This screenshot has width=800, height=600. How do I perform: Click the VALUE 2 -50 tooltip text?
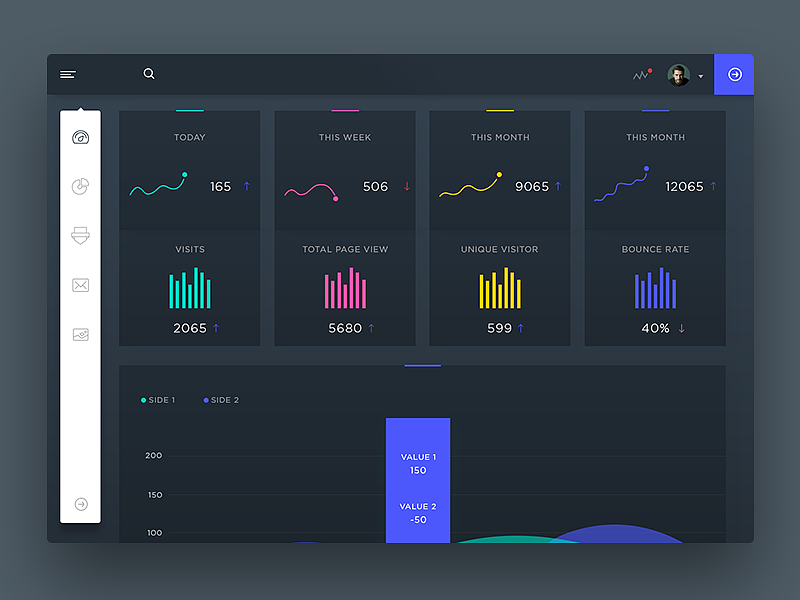coord(418,513)
